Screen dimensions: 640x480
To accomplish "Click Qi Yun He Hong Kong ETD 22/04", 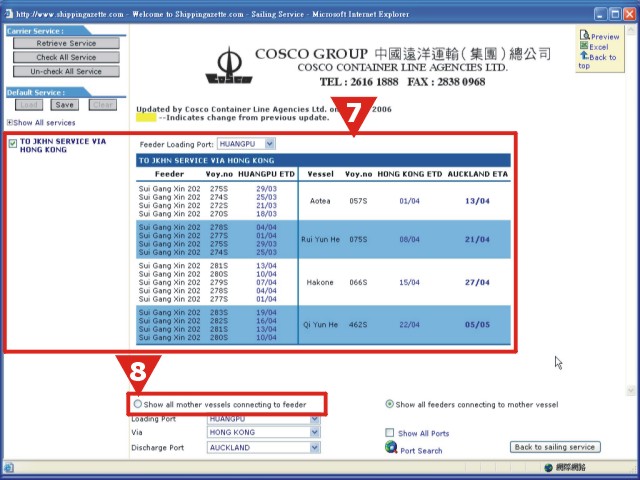I will [x=409, y=325].
